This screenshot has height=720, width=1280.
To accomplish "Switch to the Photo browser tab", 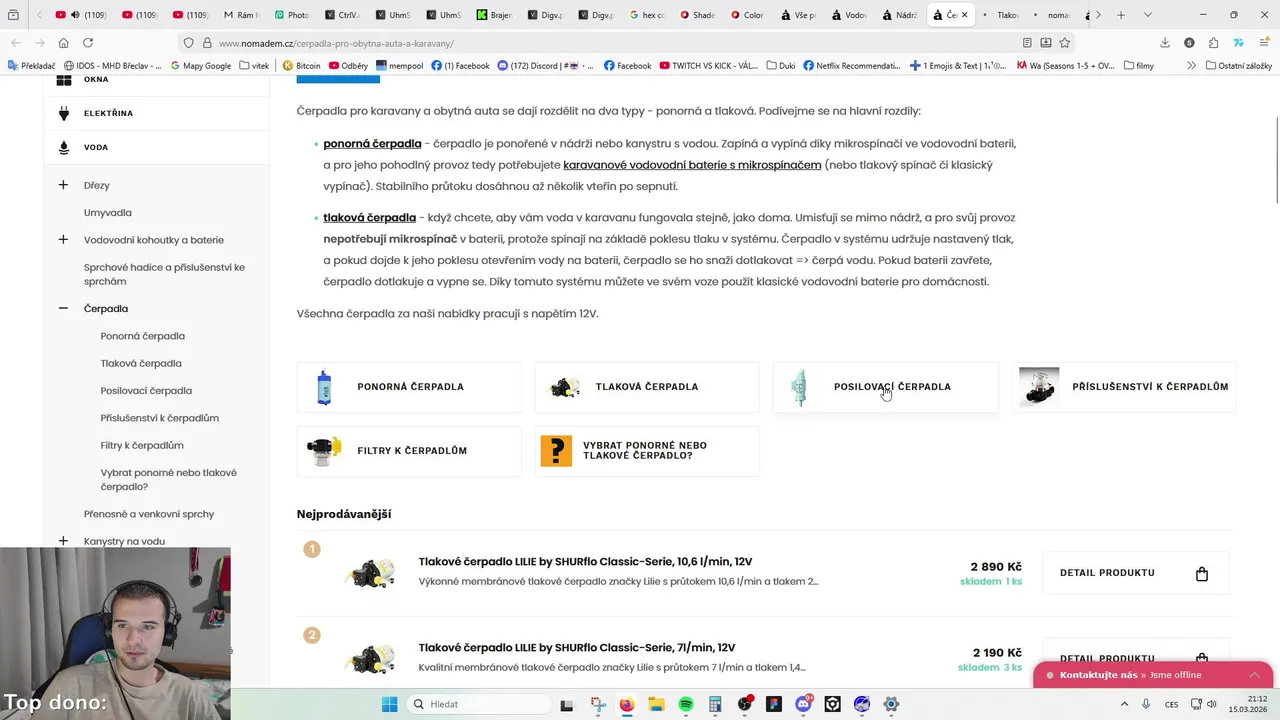I will click(x=292, y=15).
